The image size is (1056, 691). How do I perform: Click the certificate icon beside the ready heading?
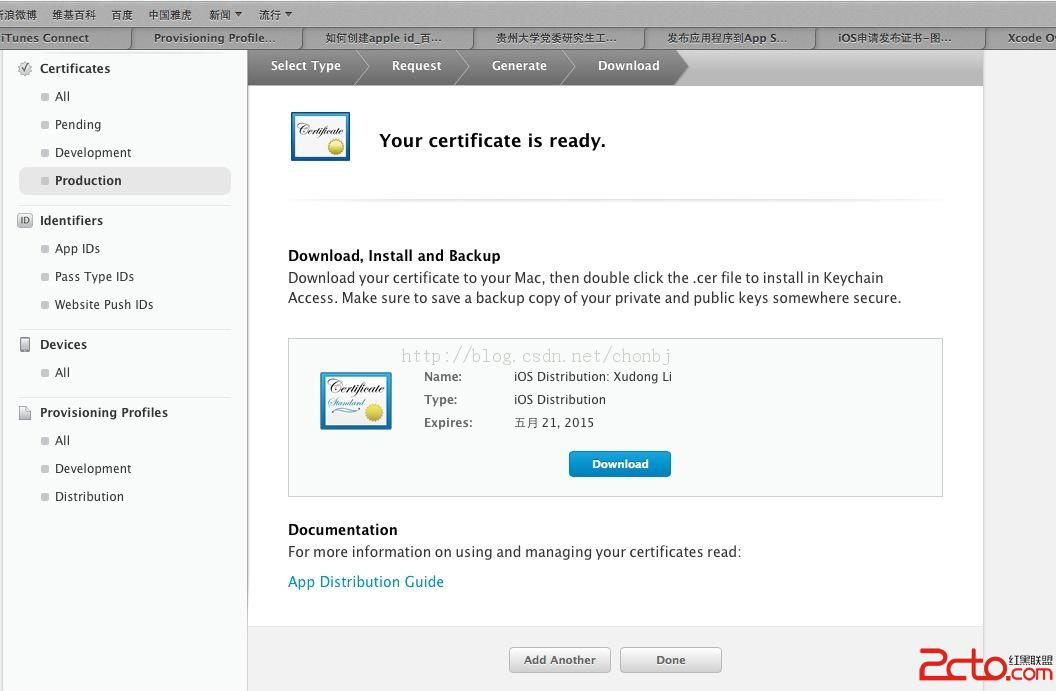320,136
